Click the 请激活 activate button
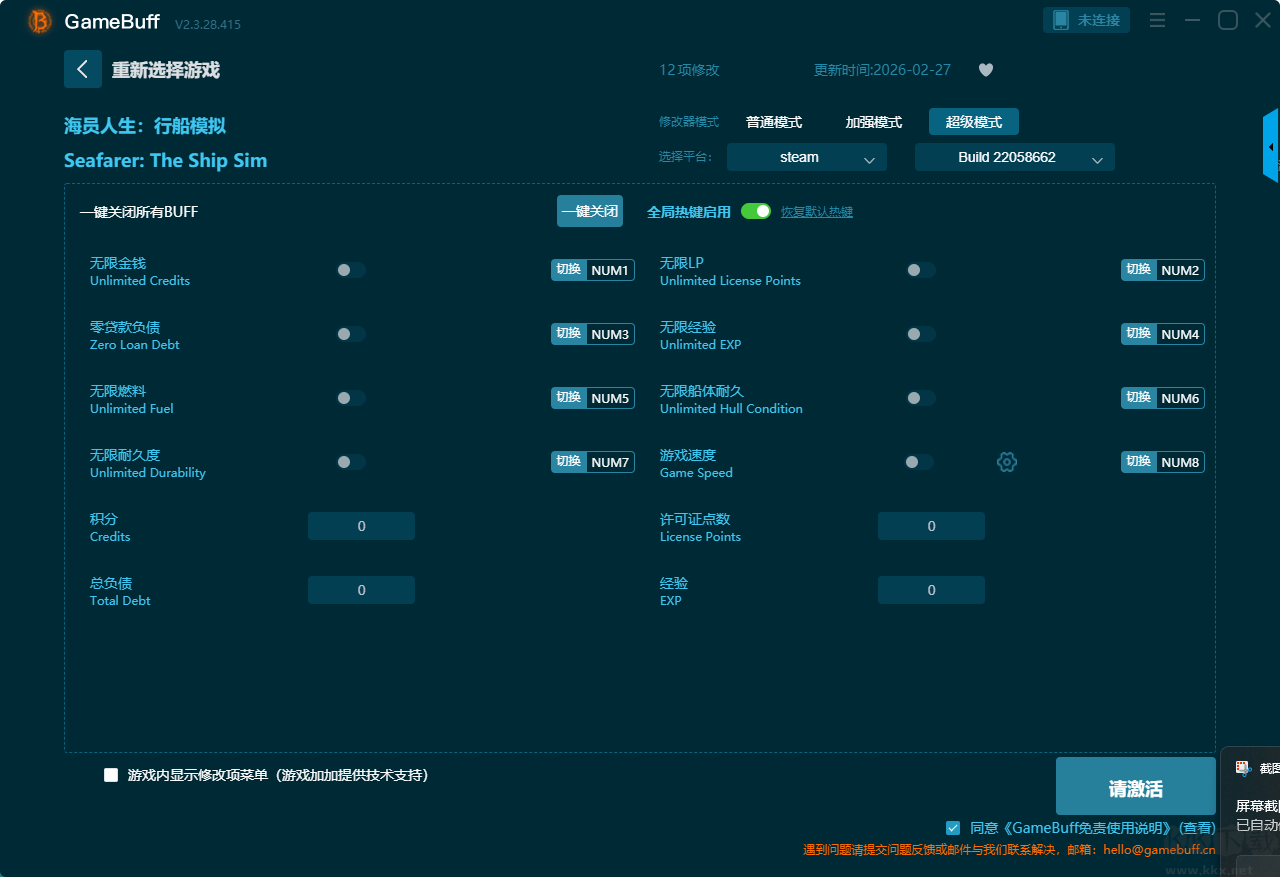 click(1136, 786)
